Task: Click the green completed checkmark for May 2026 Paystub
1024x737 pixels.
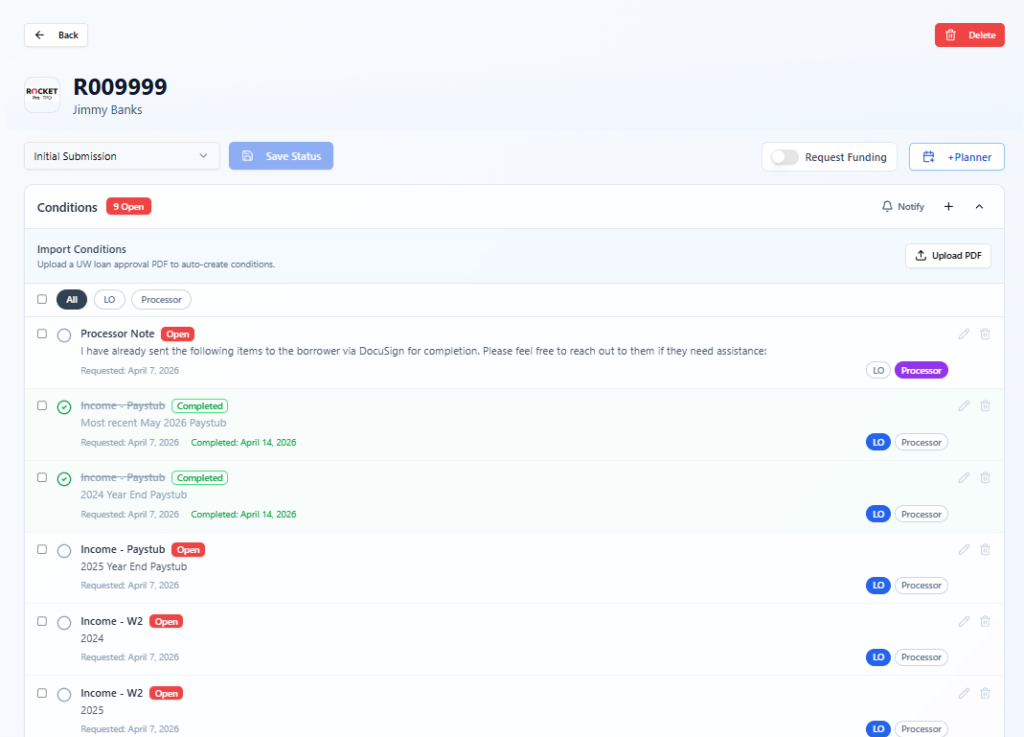Action: (x=64, y=407)
